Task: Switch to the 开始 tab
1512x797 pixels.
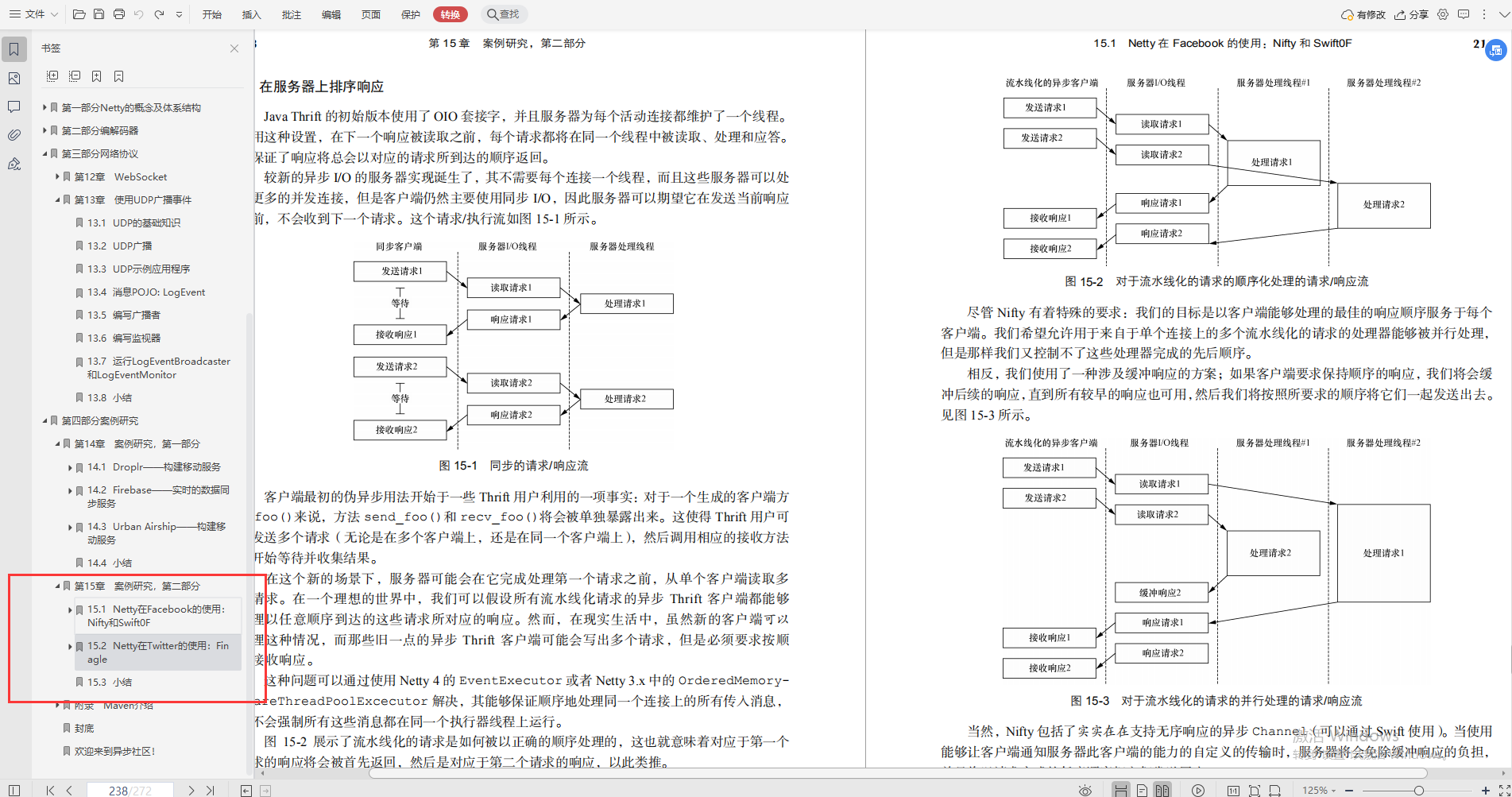Action: (x=211, y=14)
